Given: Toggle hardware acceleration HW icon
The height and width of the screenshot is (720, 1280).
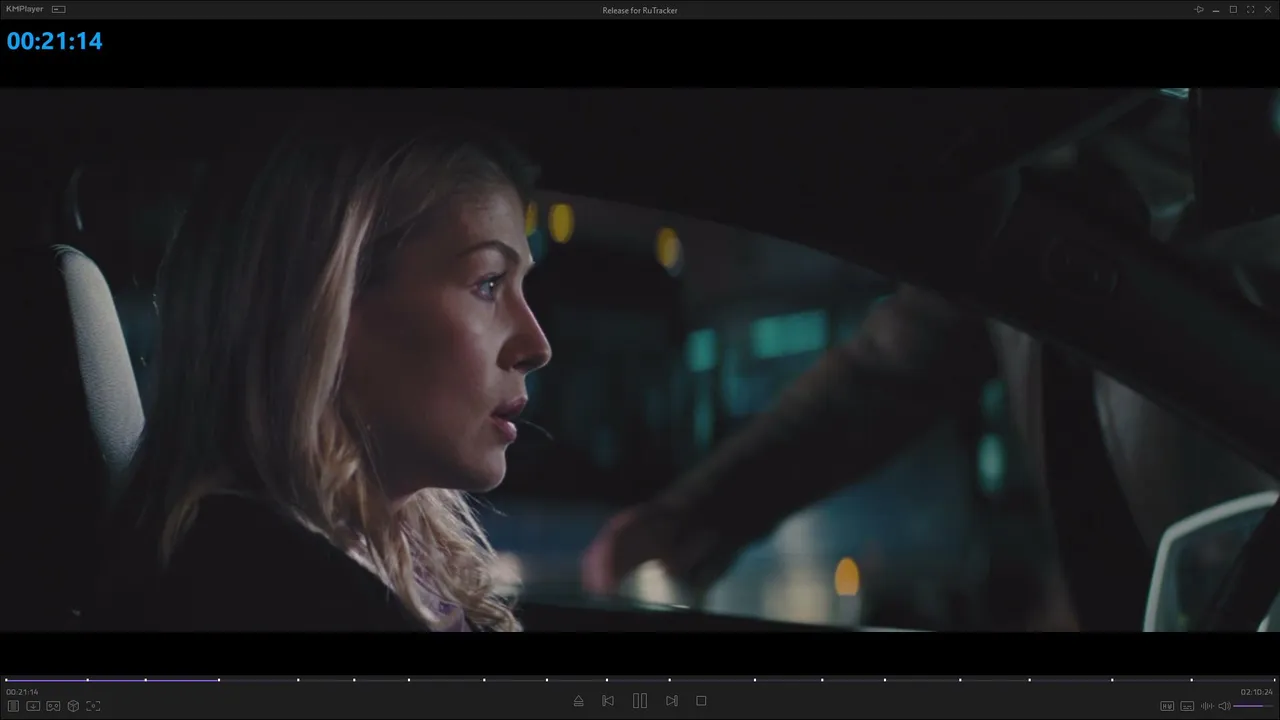Looking at the screenshot, I should [1167, 706].
